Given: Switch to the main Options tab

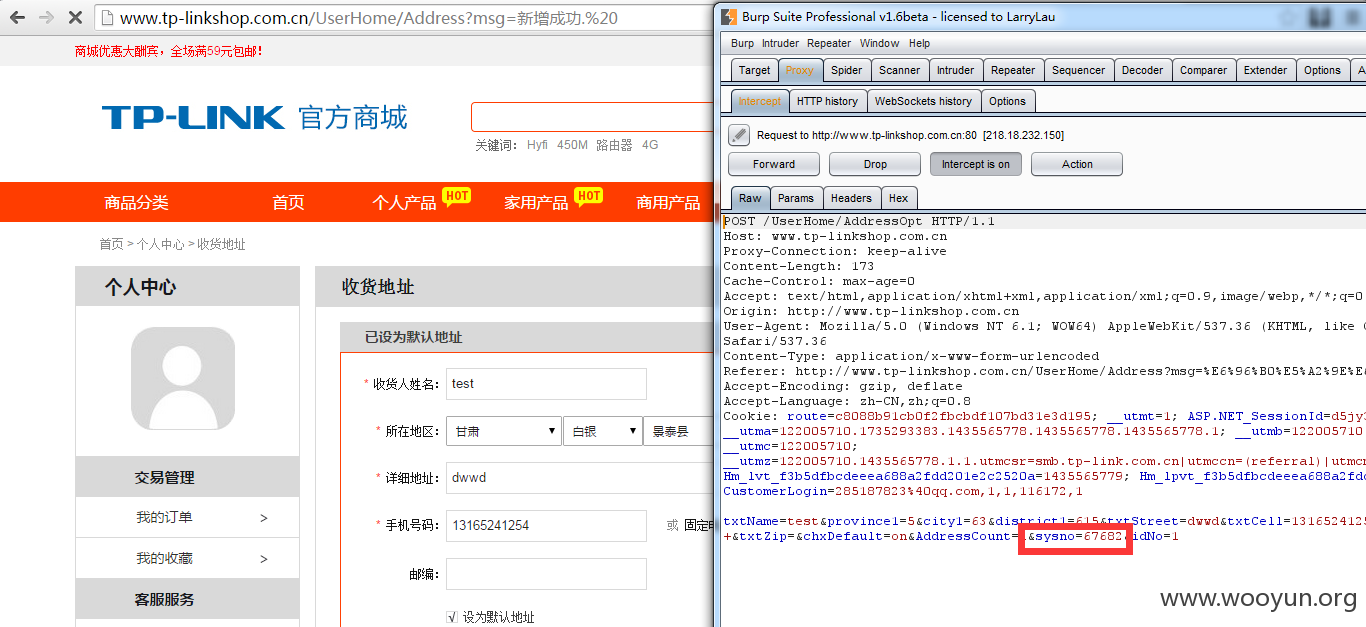Looking at the screenshot, I should (x=1322, y=70).
